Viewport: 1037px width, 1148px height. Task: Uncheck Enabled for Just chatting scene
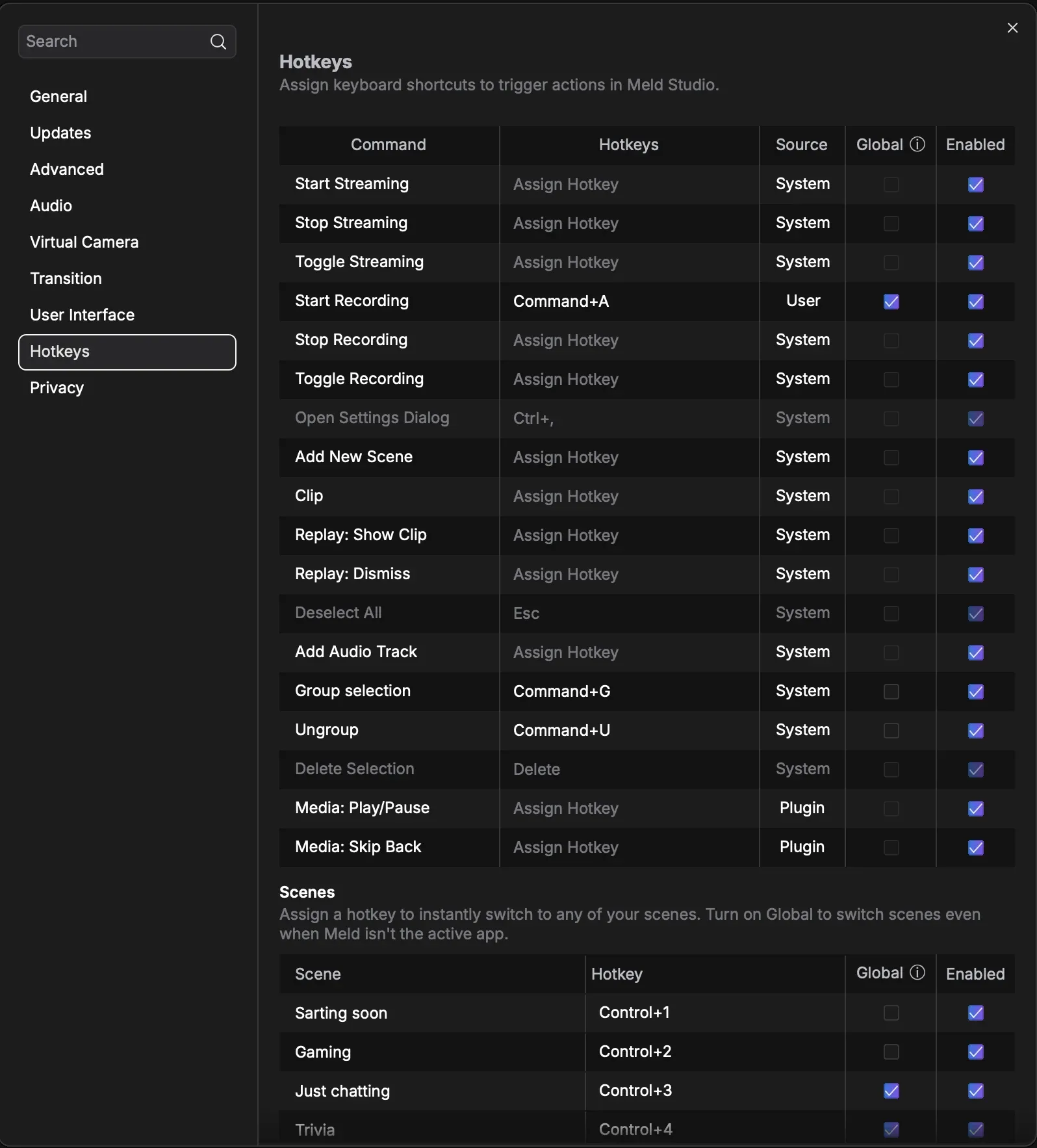pos(976,1091)
